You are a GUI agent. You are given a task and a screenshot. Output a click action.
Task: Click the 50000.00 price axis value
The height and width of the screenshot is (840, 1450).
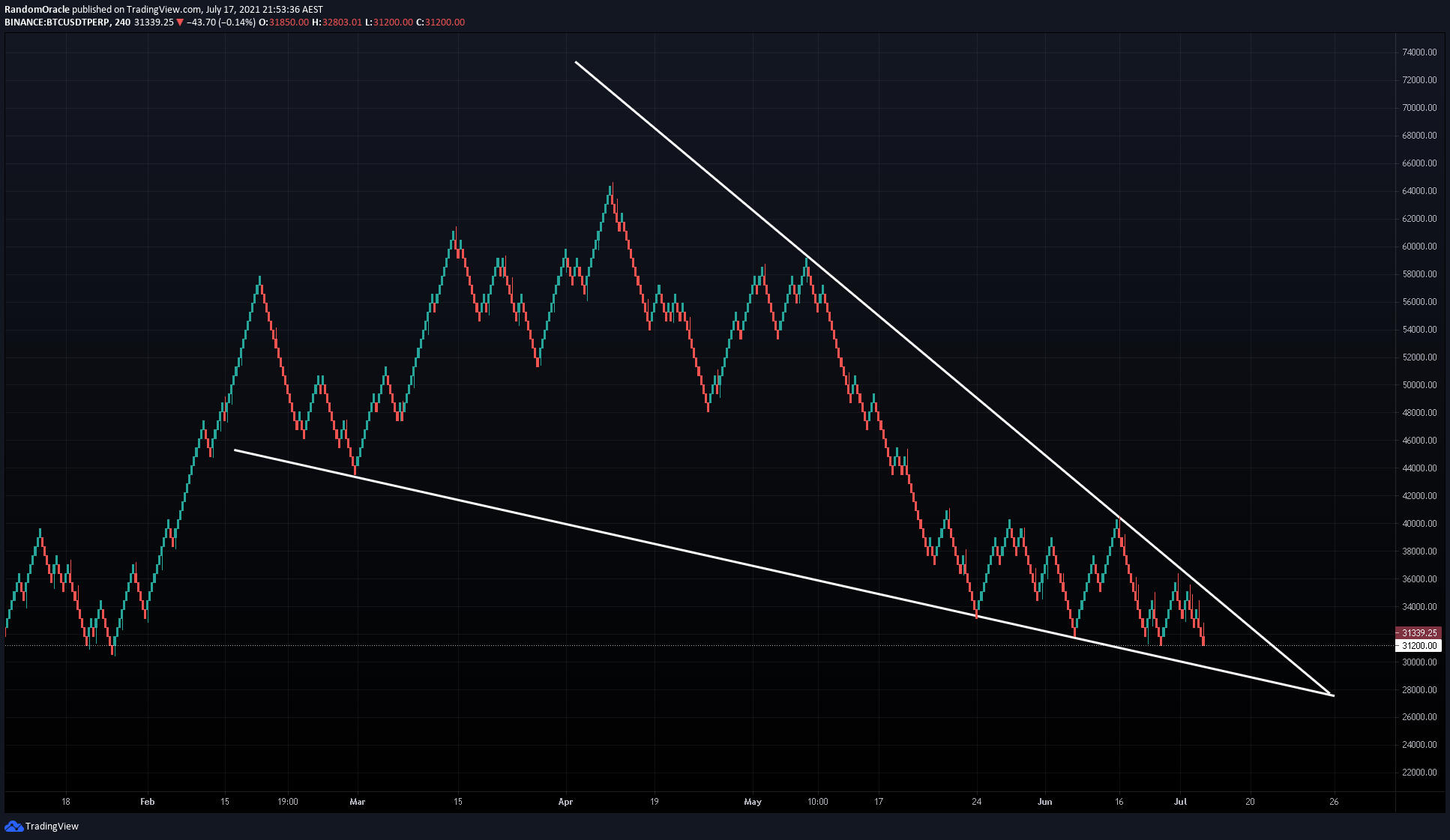(x=1419, y=385)
